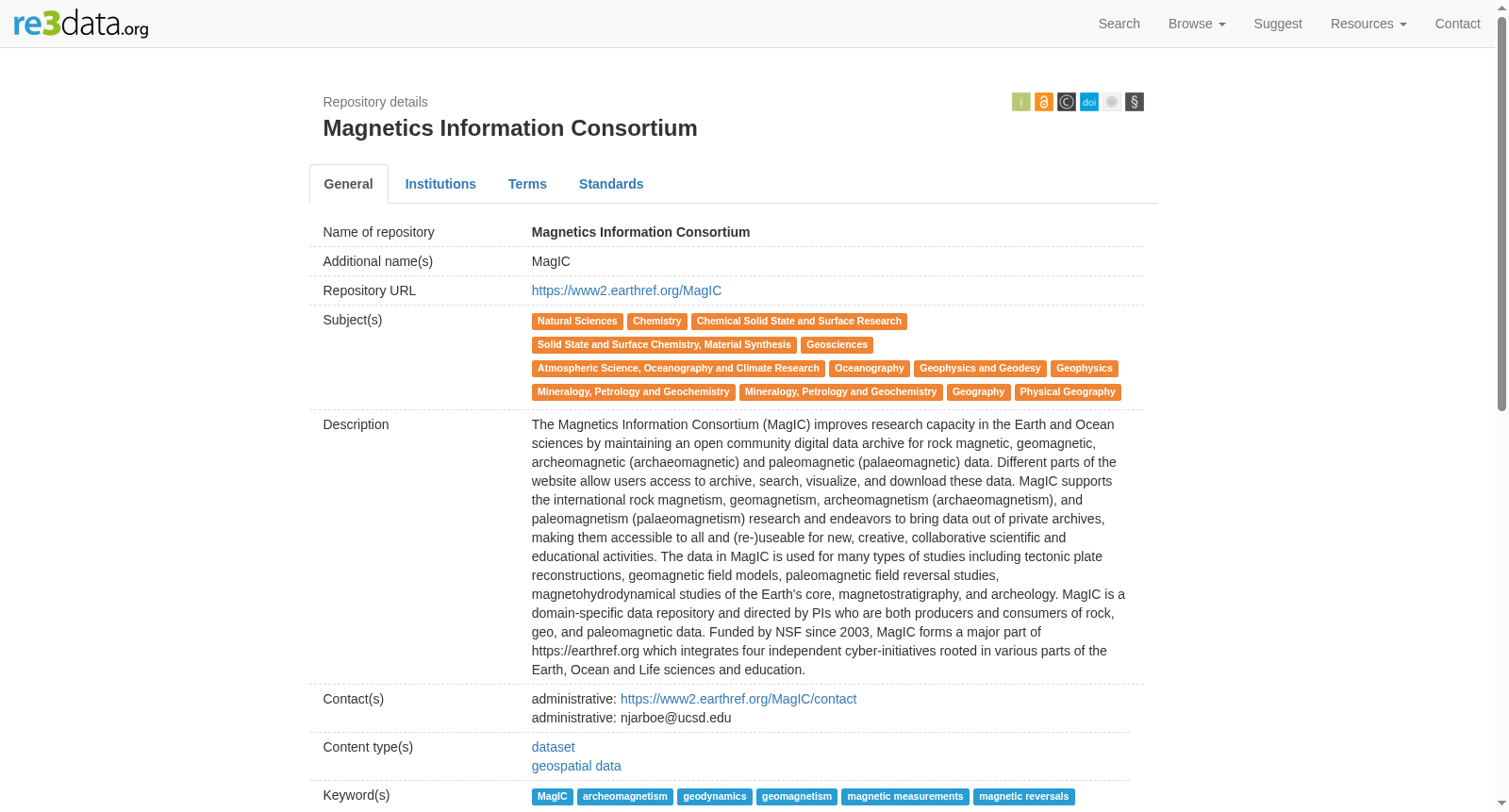The image size is (1509, 812).
Task: Click the magnetic reversals keyword tag
Action: point(1024,797)
